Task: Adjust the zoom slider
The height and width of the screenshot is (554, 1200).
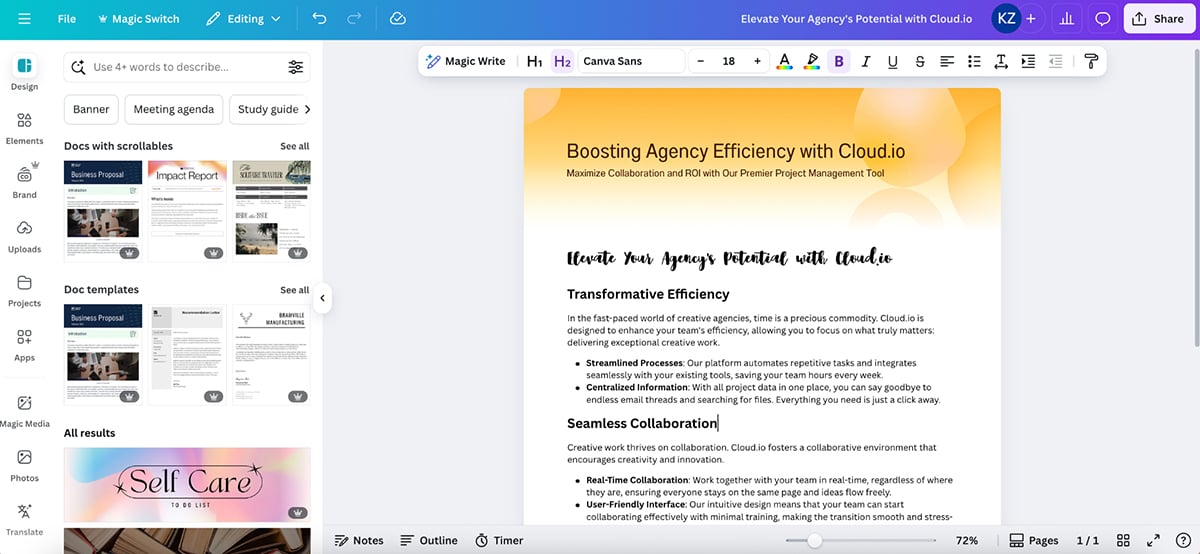Action: [x=814, y=540]
